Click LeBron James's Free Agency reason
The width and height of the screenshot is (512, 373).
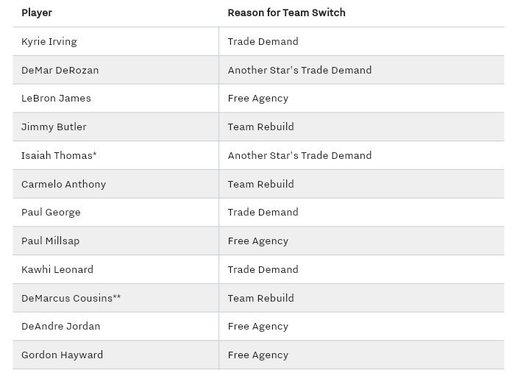click(x=258, y=99)
